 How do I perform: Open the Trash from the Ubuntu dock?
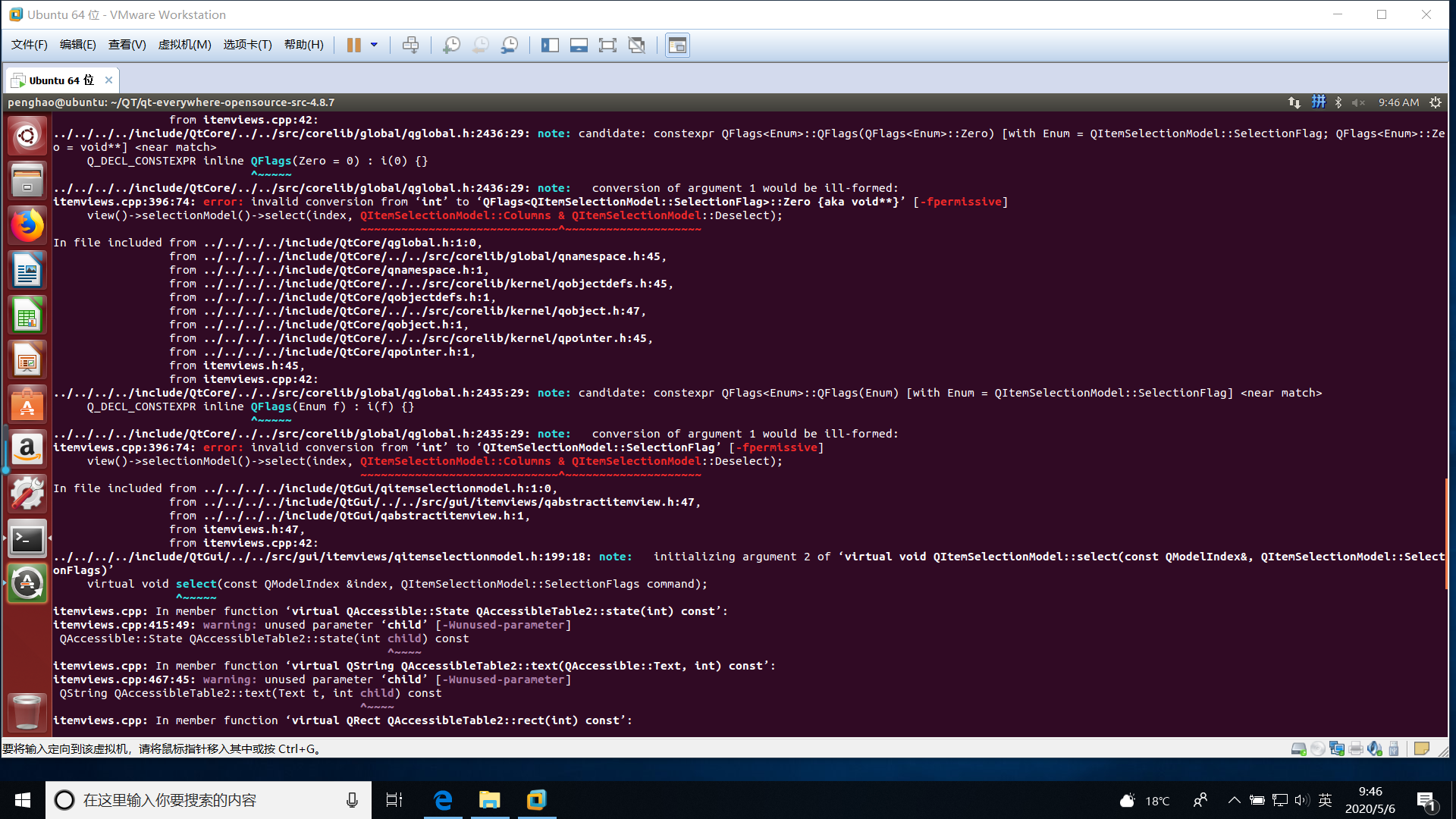click(27, 713)
